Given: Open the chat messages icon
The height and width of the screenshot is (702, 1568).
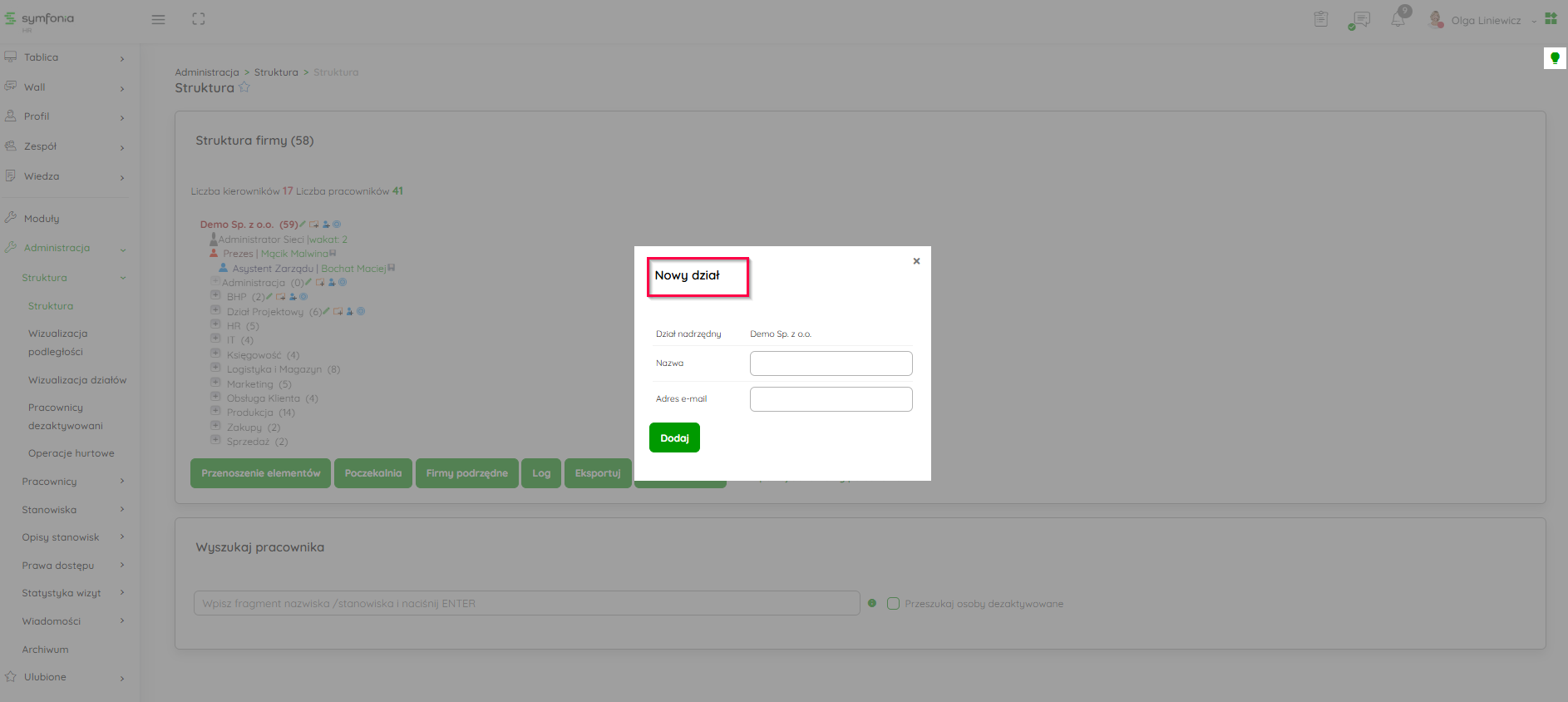Looking at the screenshot, I should [1360, 19].
